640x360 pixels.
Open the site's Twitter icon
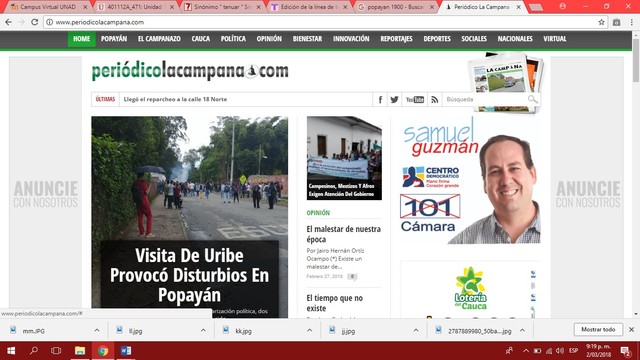click(394, 99)
